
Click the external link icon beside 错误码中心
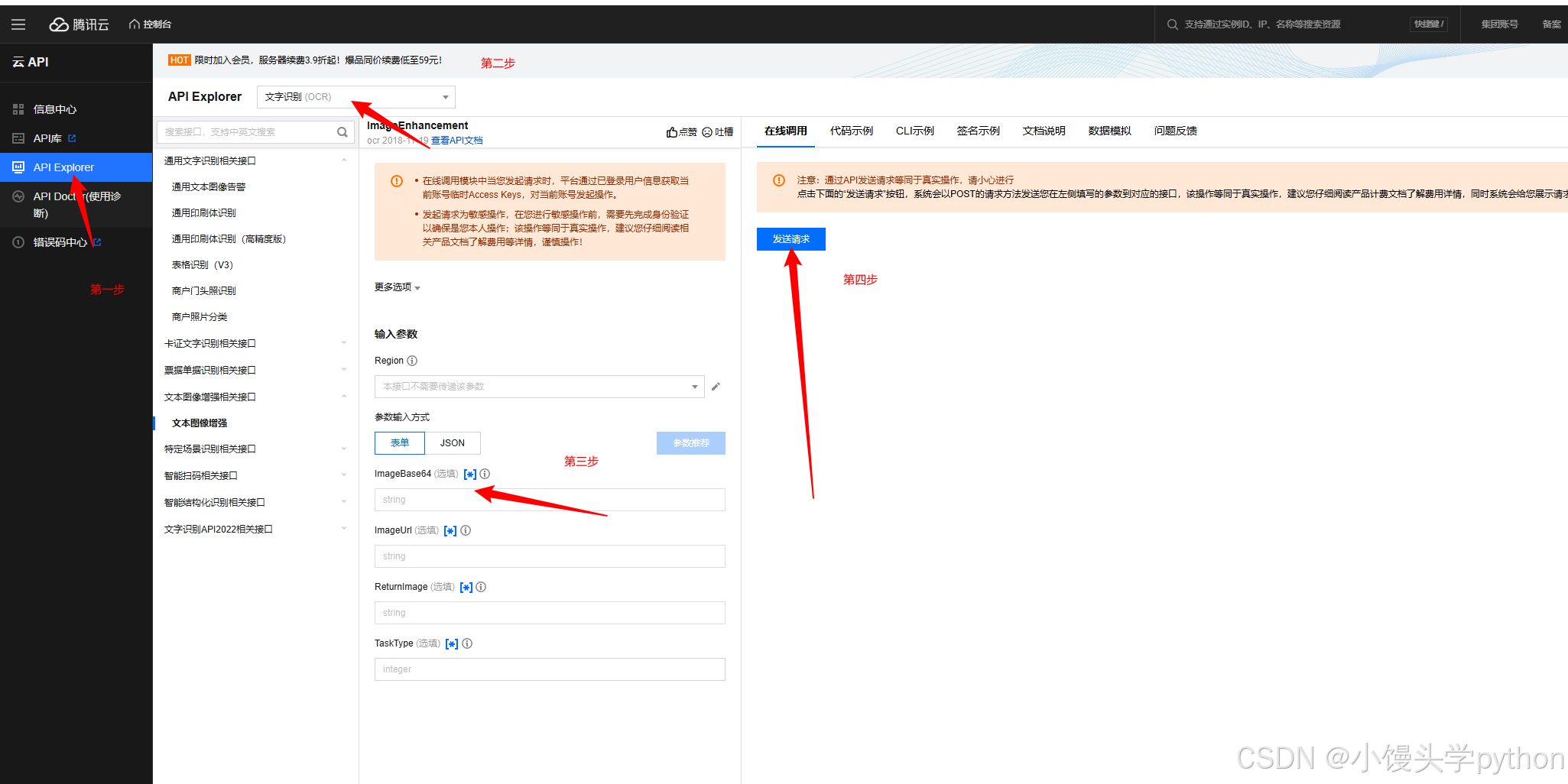(97, 242)
